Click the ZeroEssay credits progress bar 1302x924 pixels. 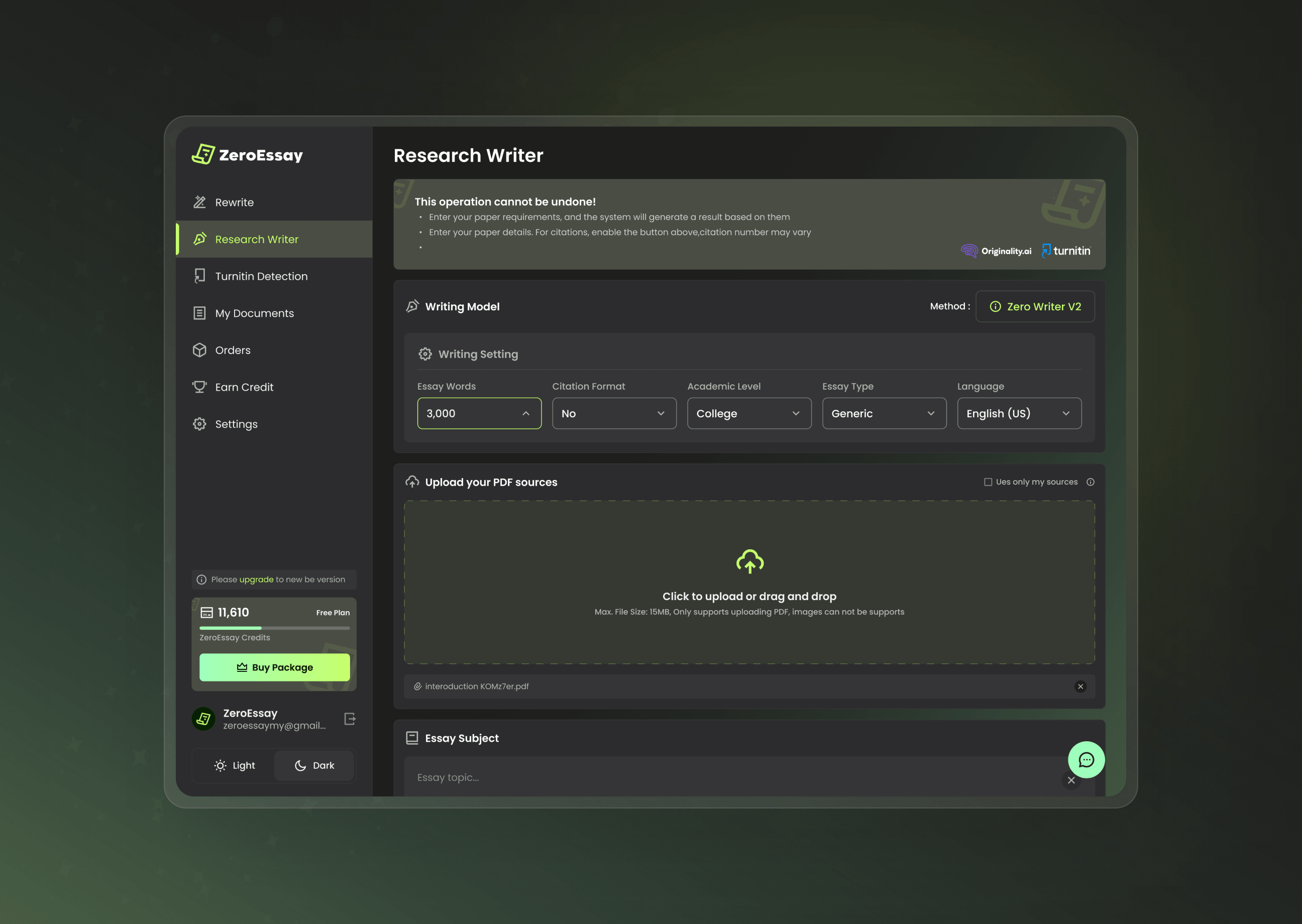pyautogui.click(x=274, y=628)
